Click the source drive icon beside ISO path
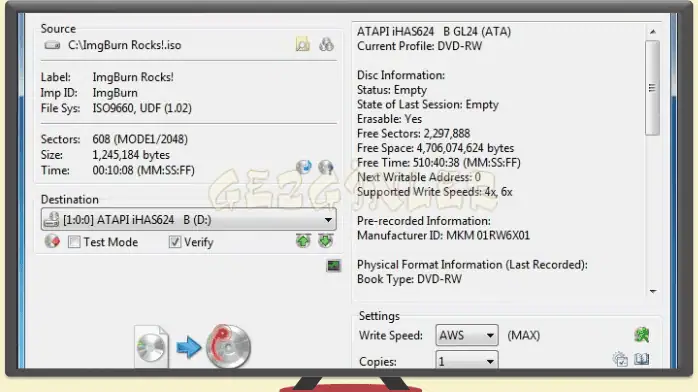The width and height of the screenshot is (698, 392). point(52,45)
